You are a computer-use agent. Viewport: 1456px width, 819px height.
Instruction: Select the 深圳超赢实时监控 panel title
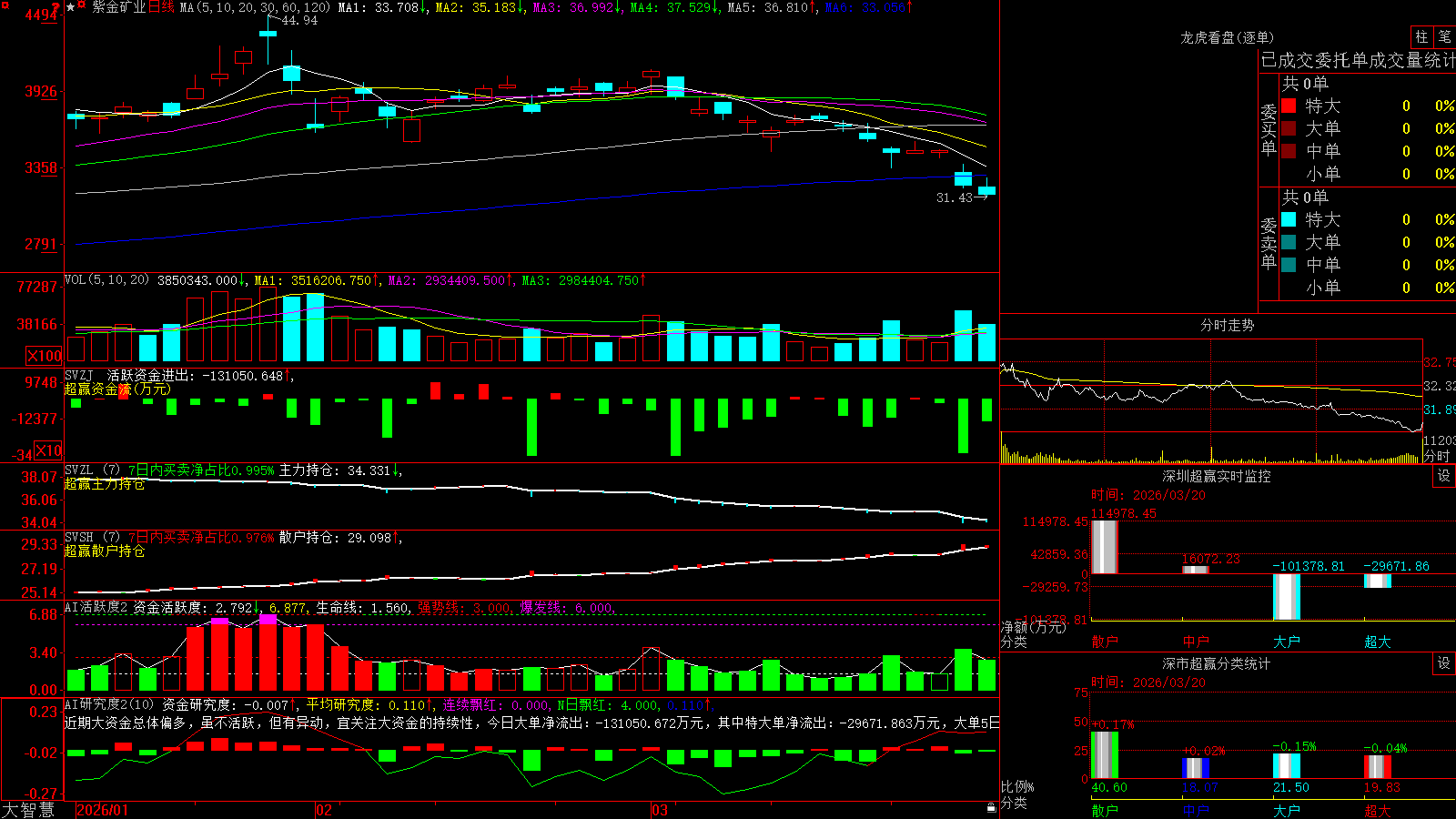pos(1216,476)
